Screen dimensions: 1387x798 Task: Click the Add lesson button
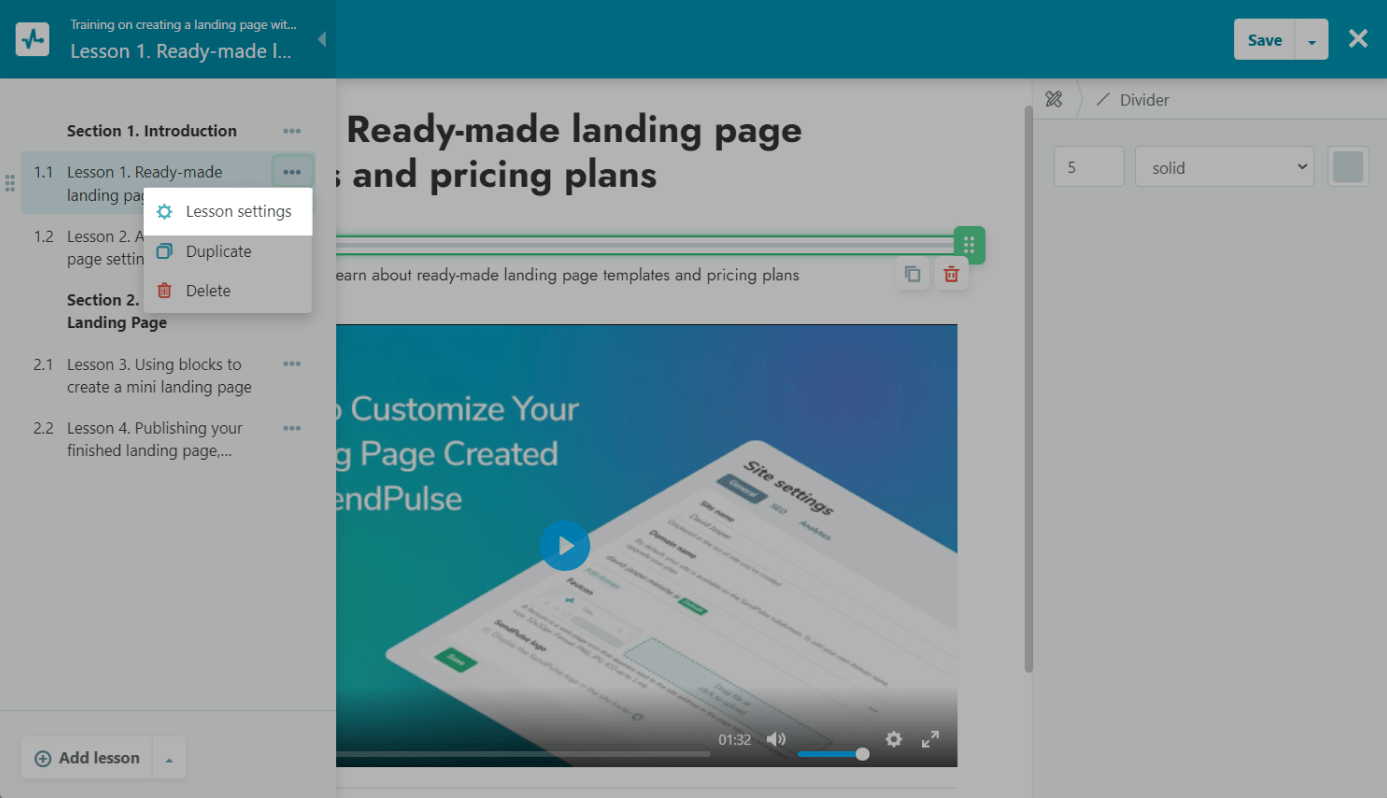(x=87, y=758)
